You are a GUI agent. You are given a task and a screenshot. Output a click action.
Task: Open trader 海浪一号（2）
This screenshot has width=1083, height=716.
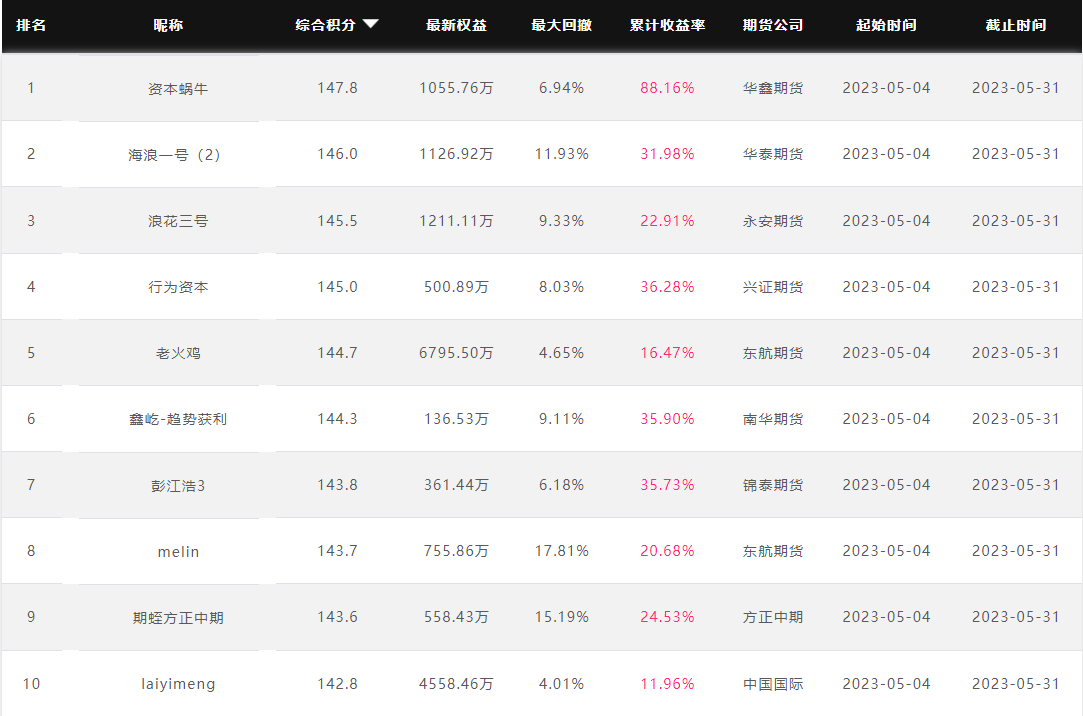174,155
